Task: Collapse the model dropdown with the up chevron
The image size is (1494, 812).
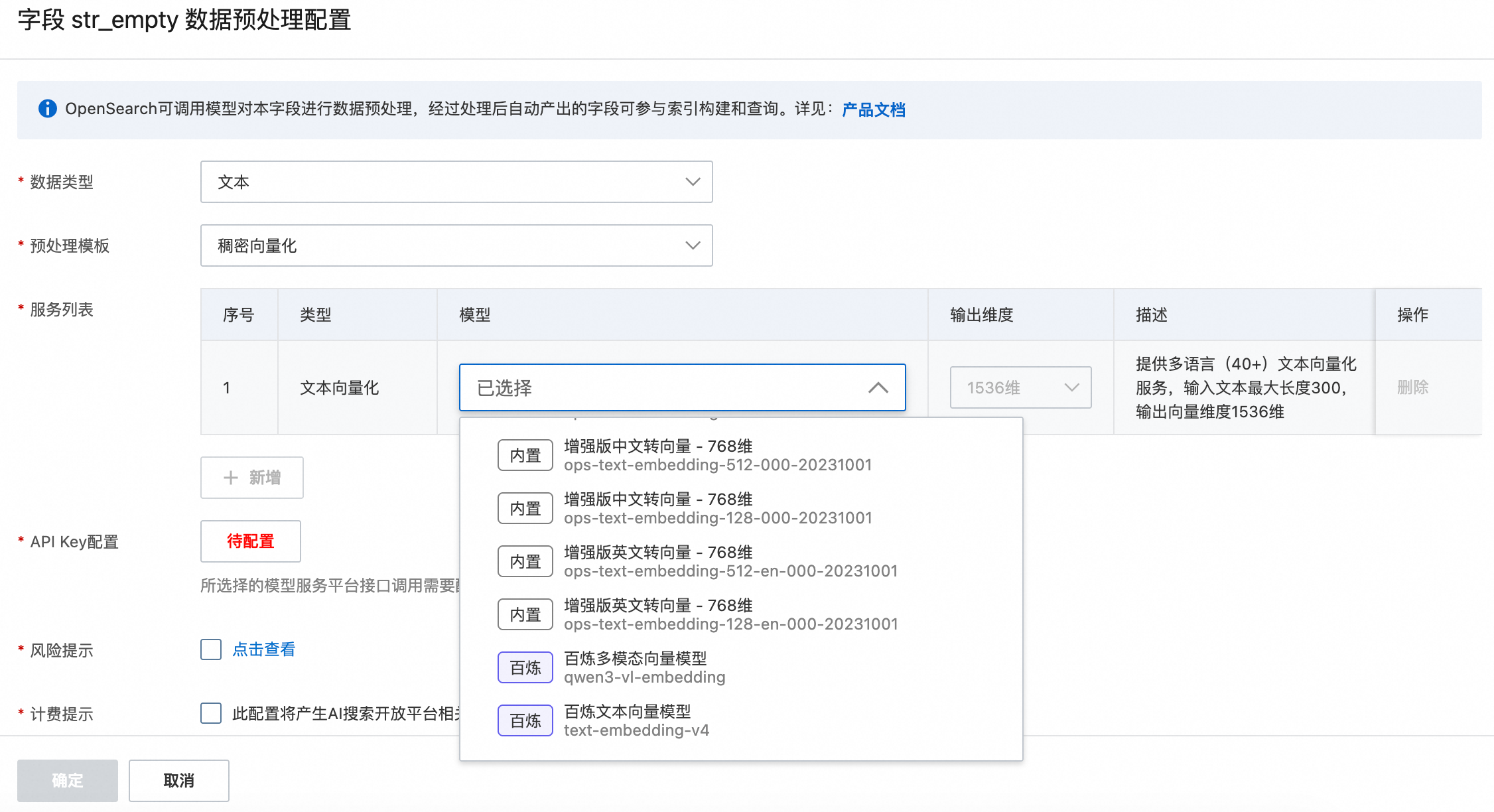Action: (x=878, y=387)
